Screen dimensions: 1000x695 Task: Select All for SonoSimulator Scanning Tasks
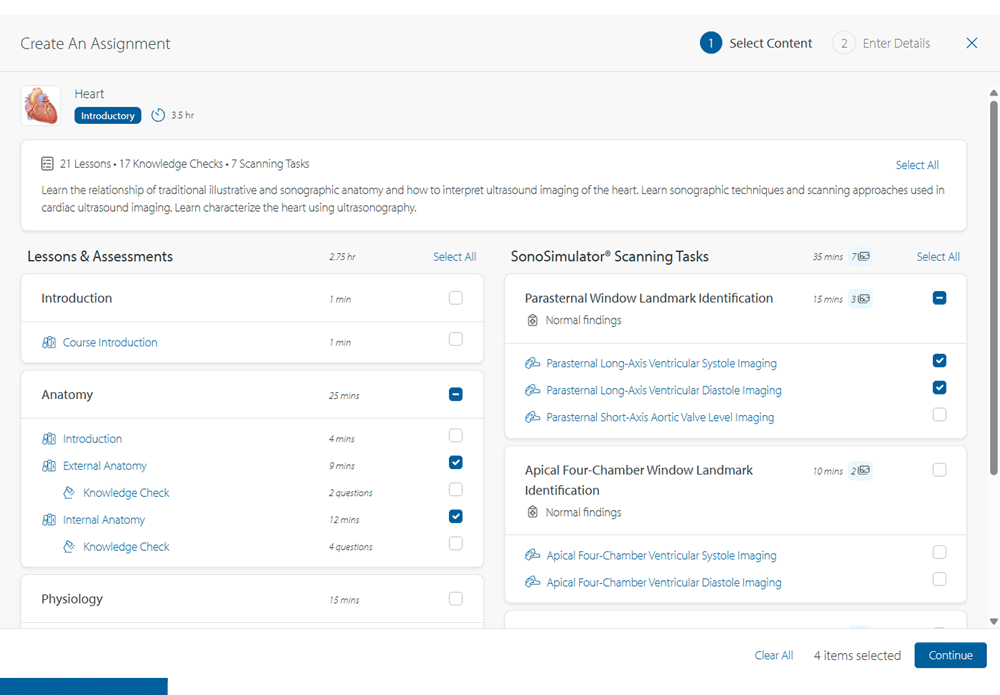coord(938,256)
